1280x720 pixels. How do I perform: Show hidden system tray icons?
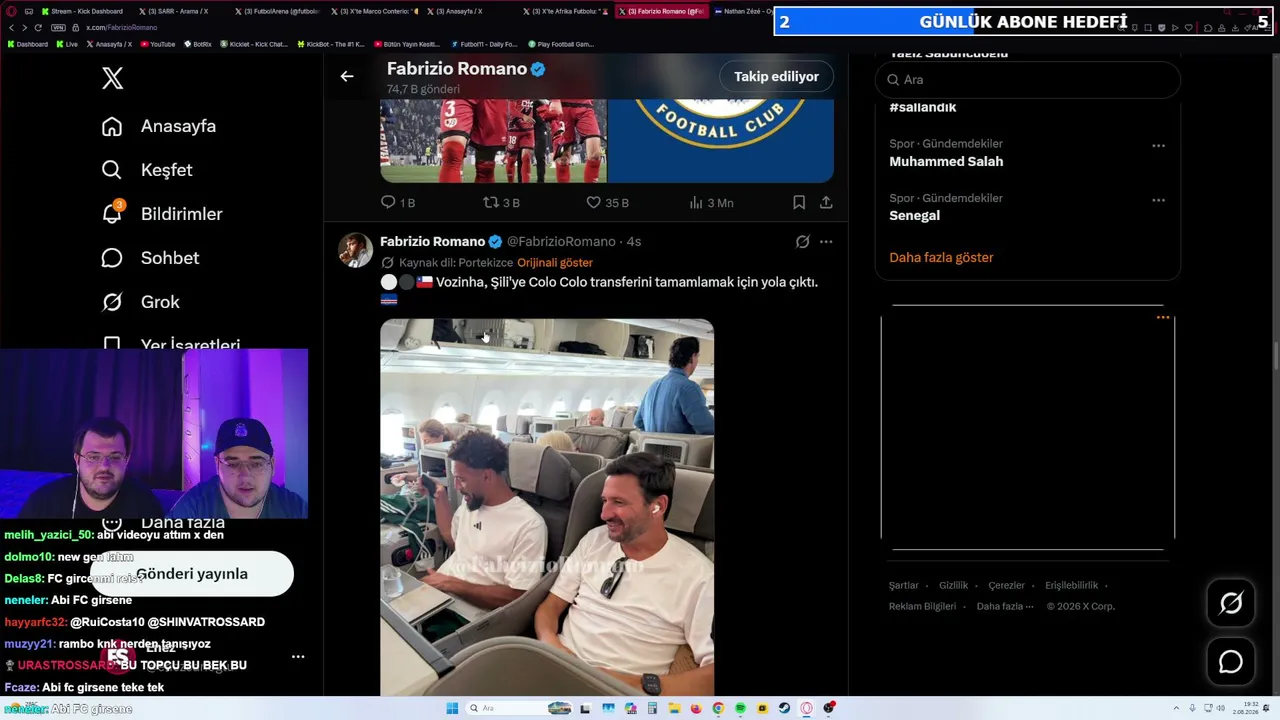tap(1176, 709)
